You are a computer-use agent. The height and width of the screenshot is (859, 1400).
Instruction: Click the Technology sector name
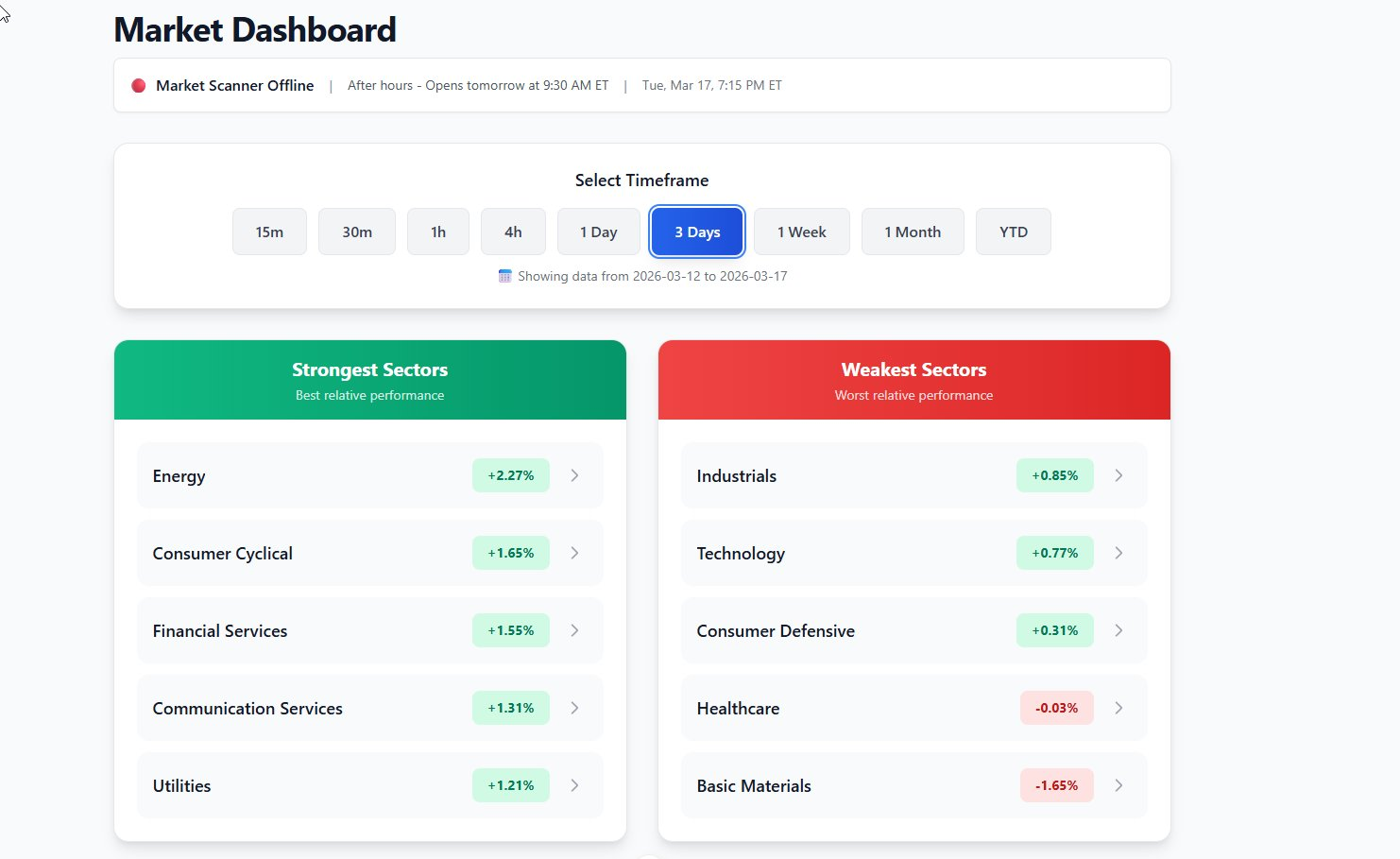tap(741, 554)
